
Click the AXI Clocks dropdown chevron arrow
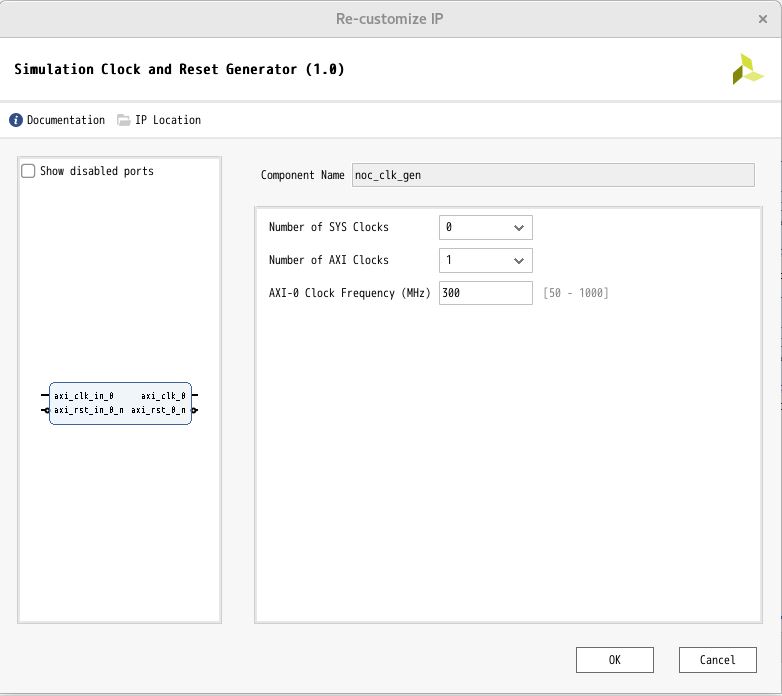[519, 261]
